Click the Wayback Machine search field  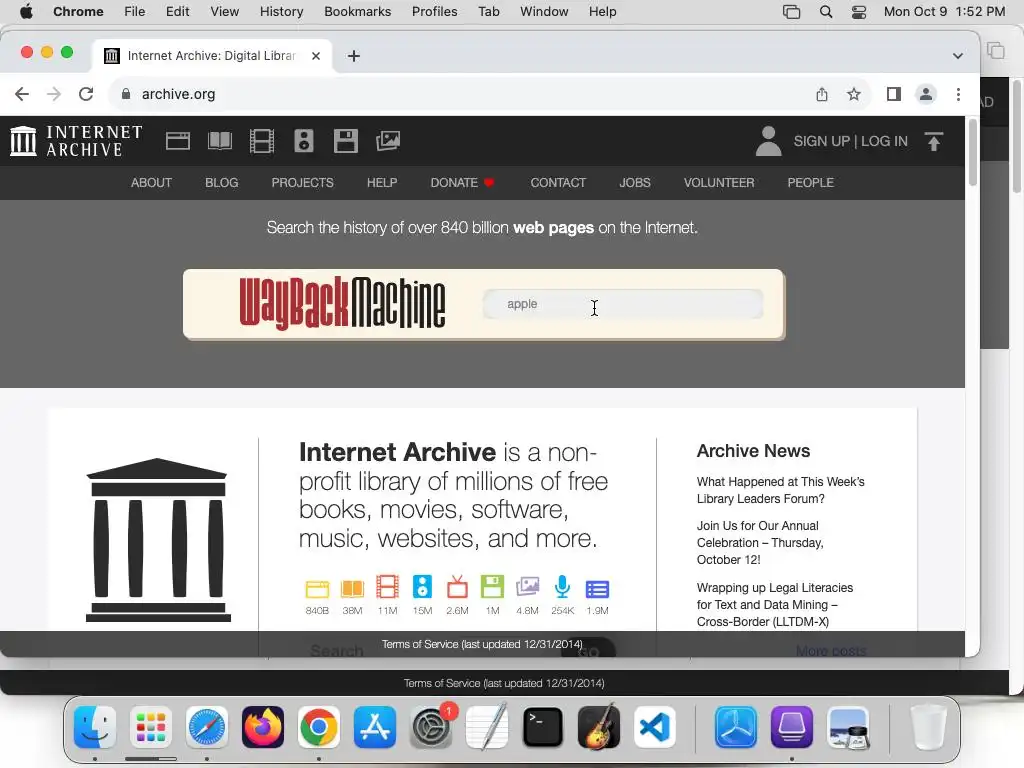pos(623,304)
